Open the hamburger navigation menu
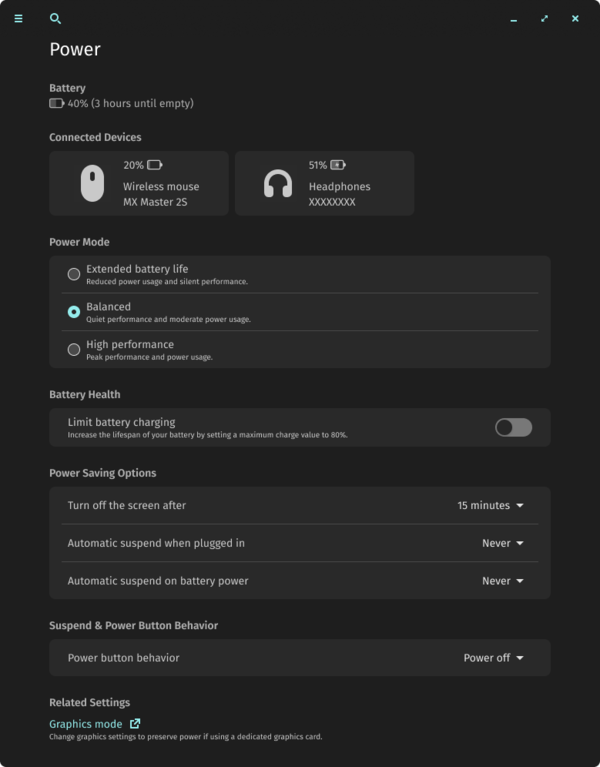The image size is (600, 767). [x=18, y=18]
